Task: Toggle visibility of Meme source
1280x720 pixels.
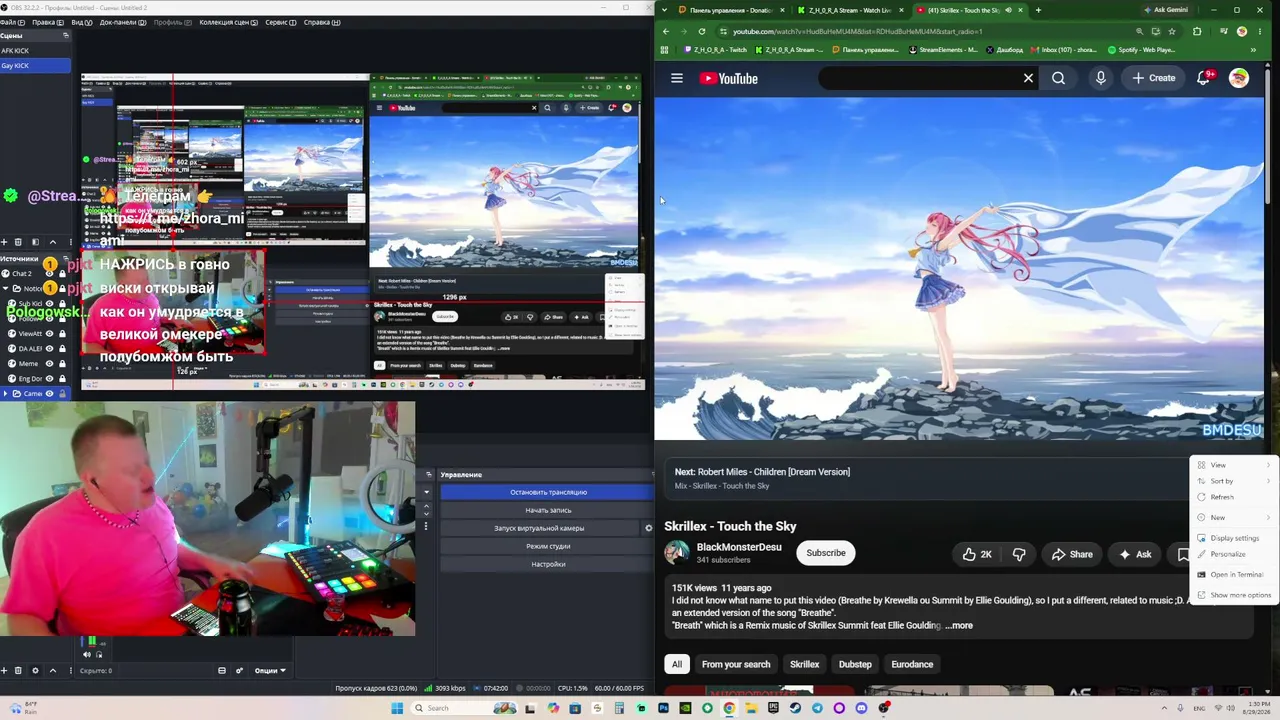Action: [x=49, y=364]
